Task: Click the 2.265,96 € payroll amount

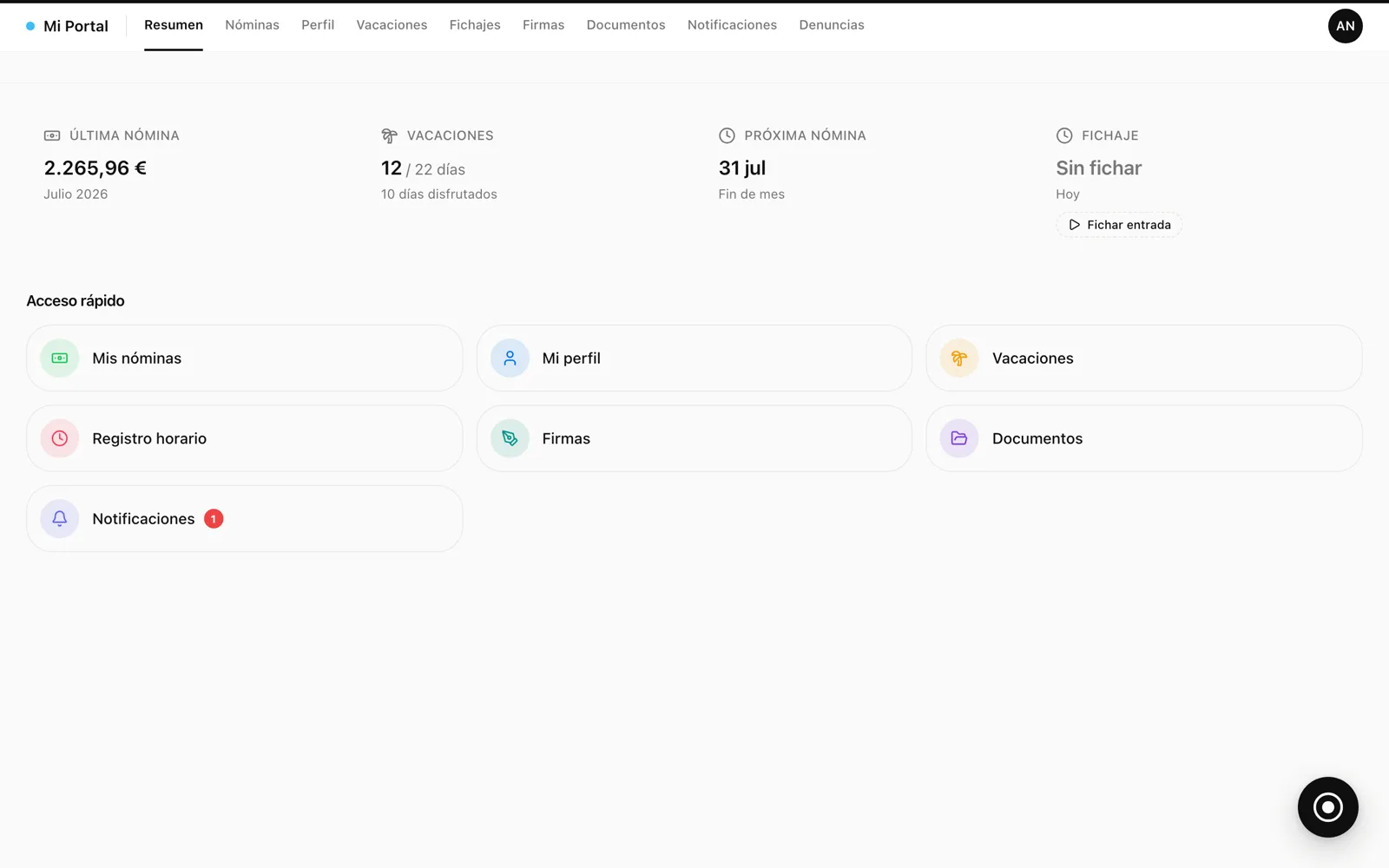Action: (x=95, y=168)
